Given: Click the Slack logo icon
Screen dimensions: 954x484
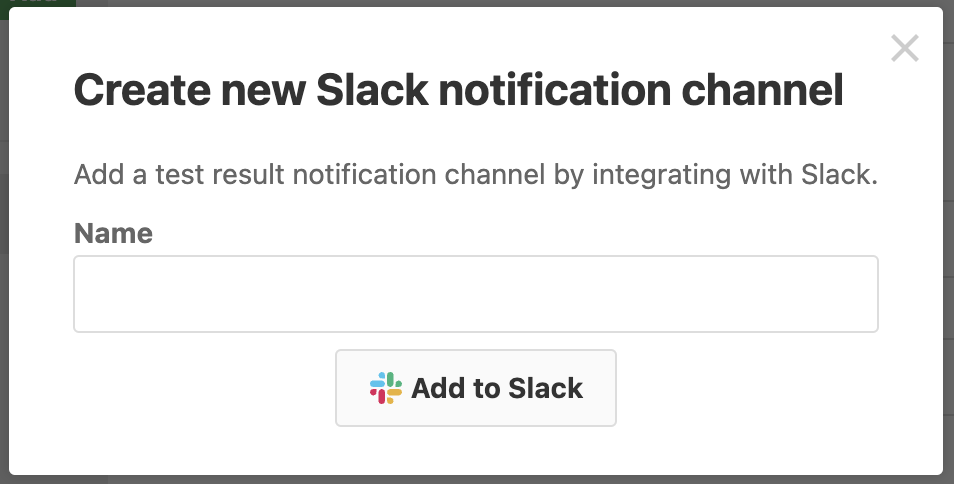Looking at the screenshot, I should [x=386, y=388].
